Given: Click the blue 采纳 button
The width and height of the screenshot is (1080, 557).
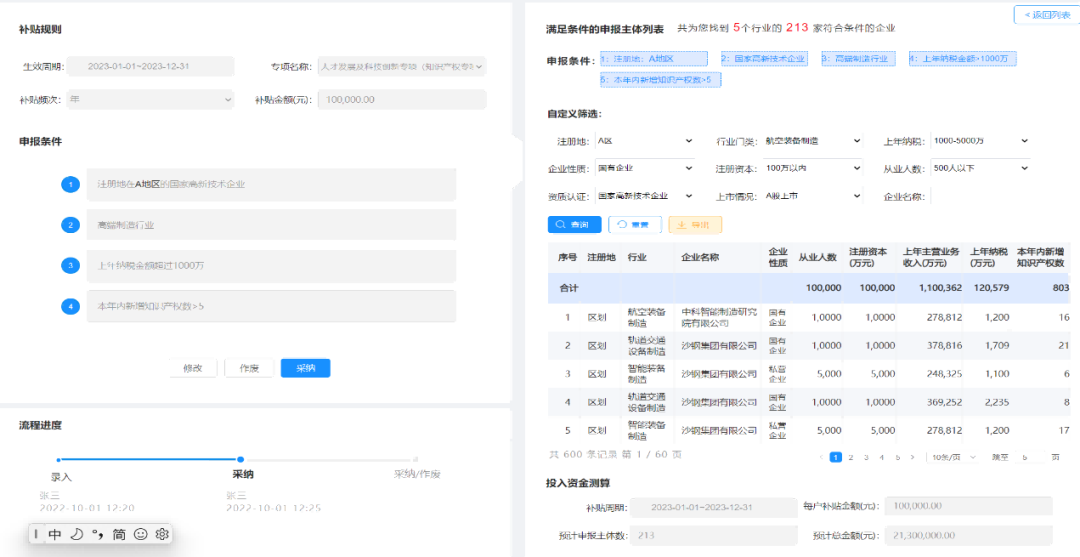Looking at the screenshot, I should [x=305, y=368].
